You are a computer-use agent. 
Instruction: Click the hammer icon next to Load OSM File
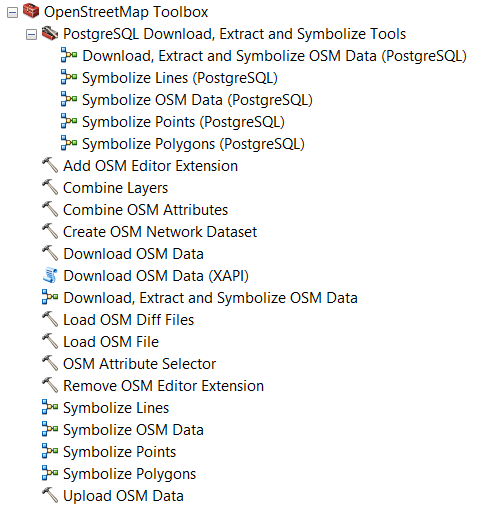coord(50,341)
